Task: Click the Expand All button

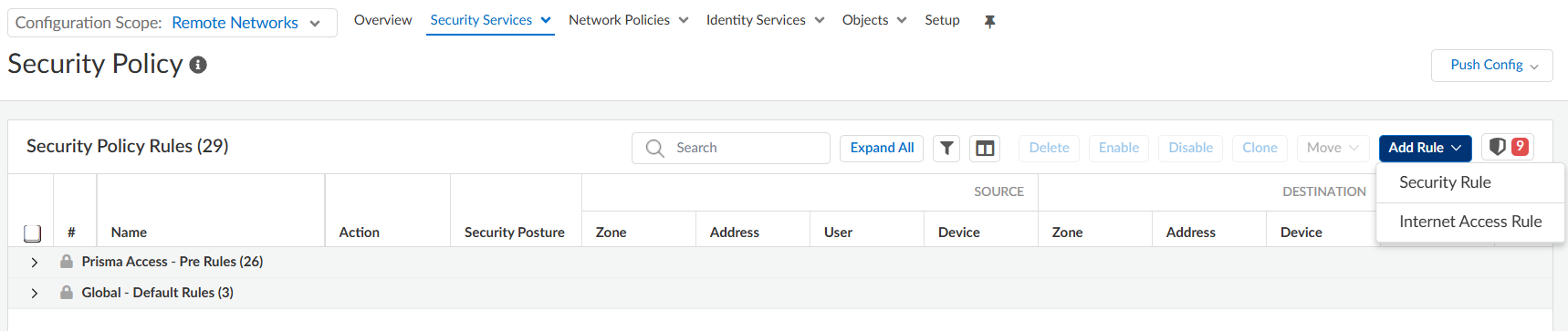Action: point(882,148)
